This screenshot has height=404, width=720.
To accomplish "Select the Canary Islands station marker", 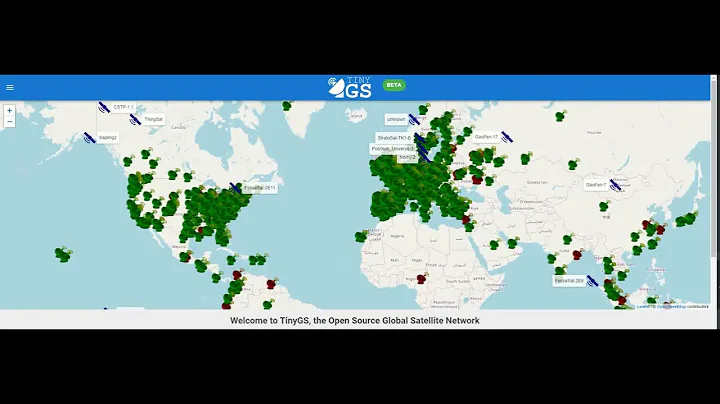I will 361,236.
